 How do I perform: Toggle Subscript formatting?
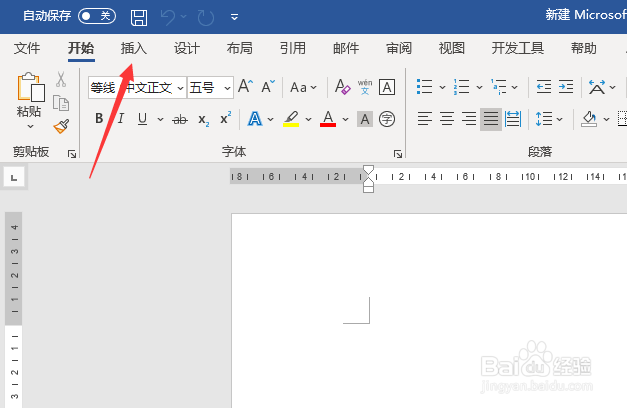[x=204, y=120]
